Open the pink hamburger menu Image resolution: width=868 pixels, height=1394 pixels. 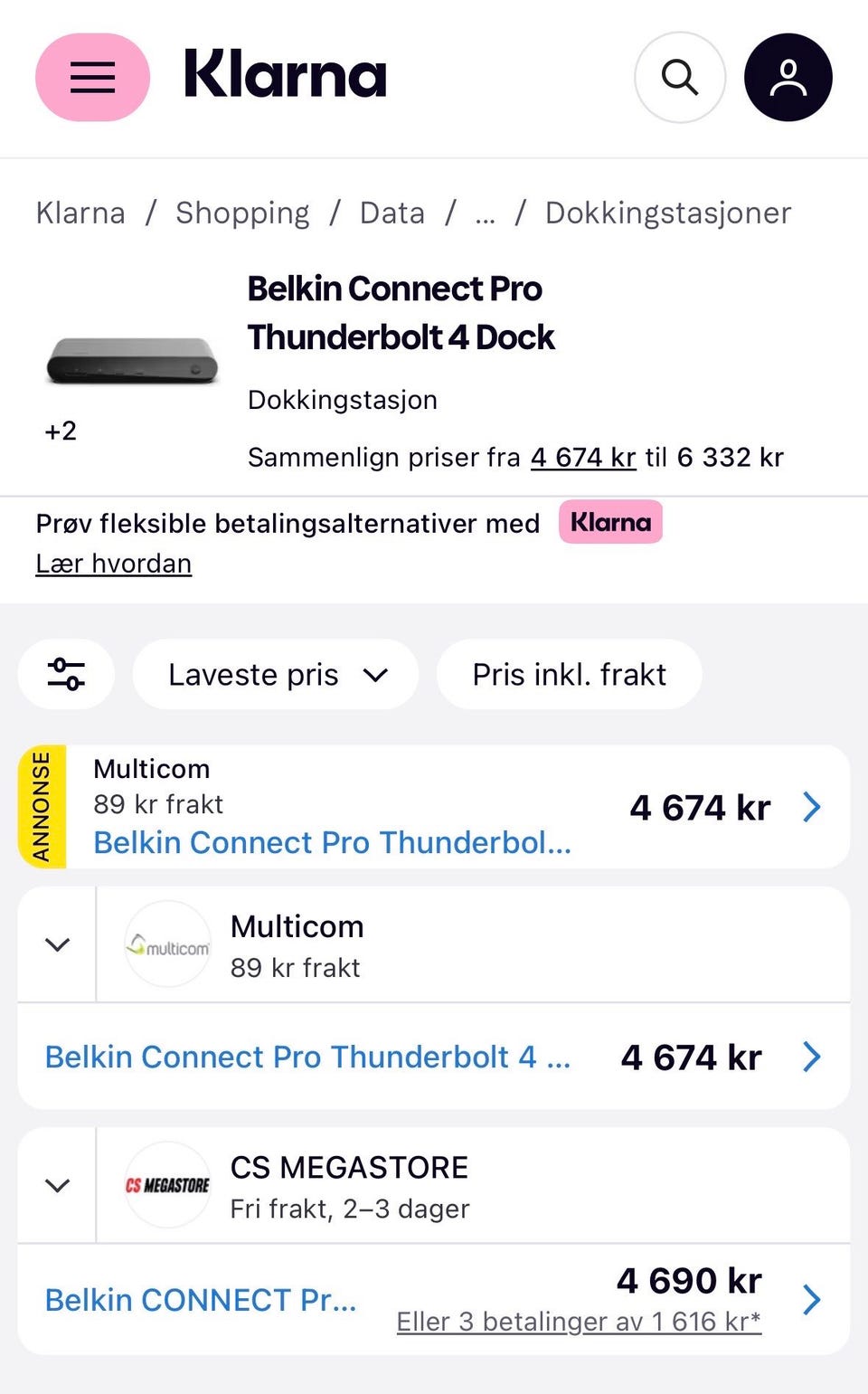pyautogui.click(x=92, y=77)
